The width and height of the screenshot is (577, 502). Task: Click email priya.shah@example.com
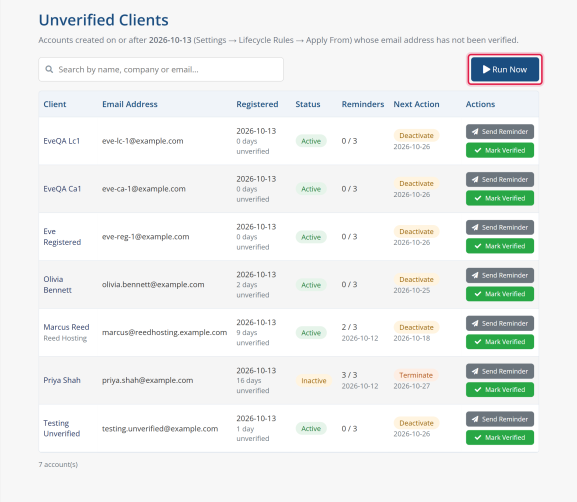[147, 380]
